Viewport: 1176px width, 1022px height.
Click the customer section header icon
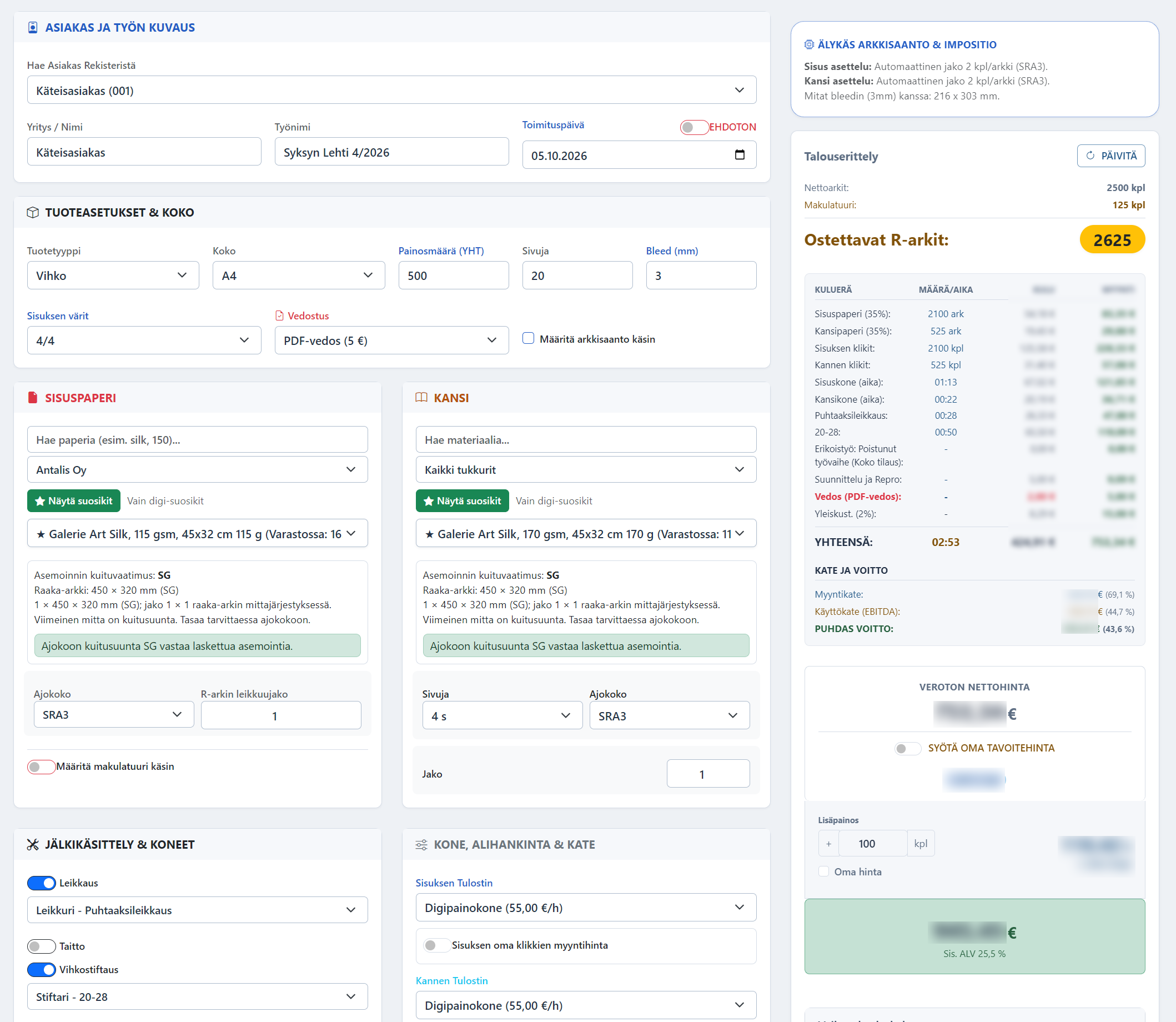(33, 27)
